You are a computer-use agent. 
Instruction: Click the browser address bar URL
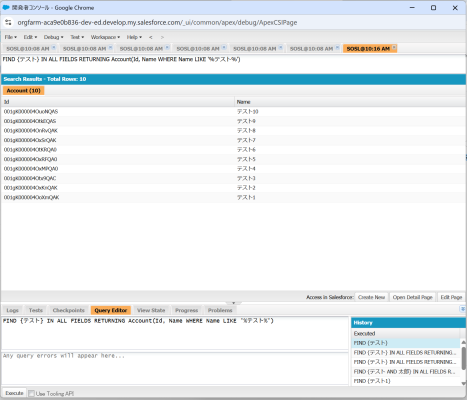(x=157, y=22)
